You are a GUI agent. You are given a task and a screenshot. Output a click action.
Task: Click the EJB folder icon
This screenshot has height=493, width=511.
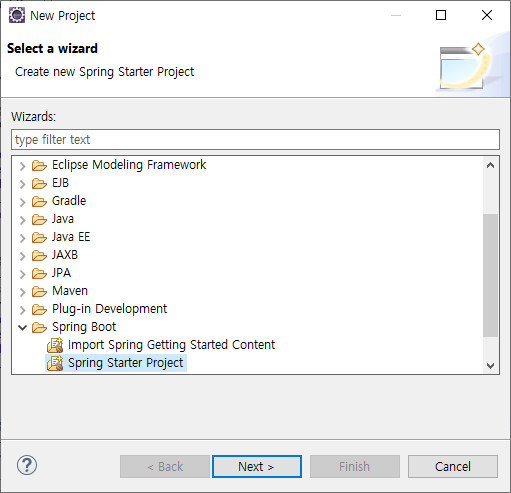point(39,183)
